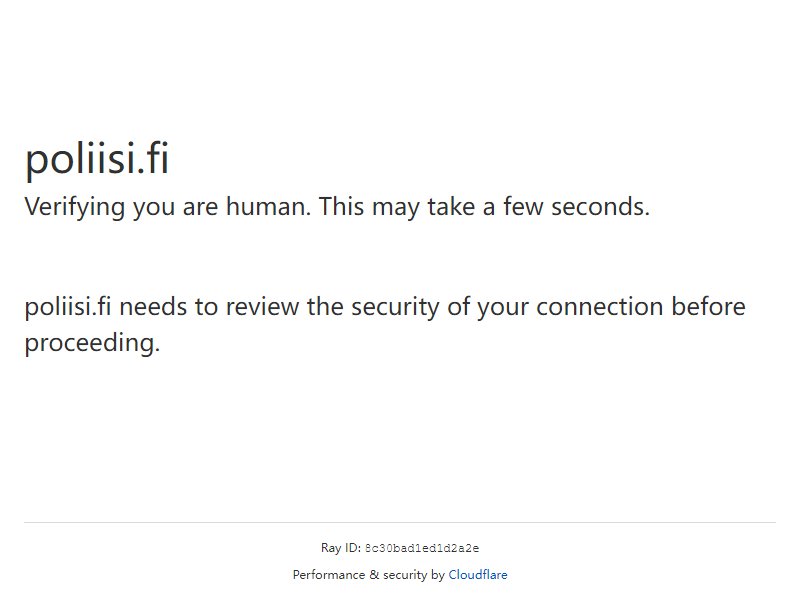Click the word 'needs' in paragraph

(153, 307)
